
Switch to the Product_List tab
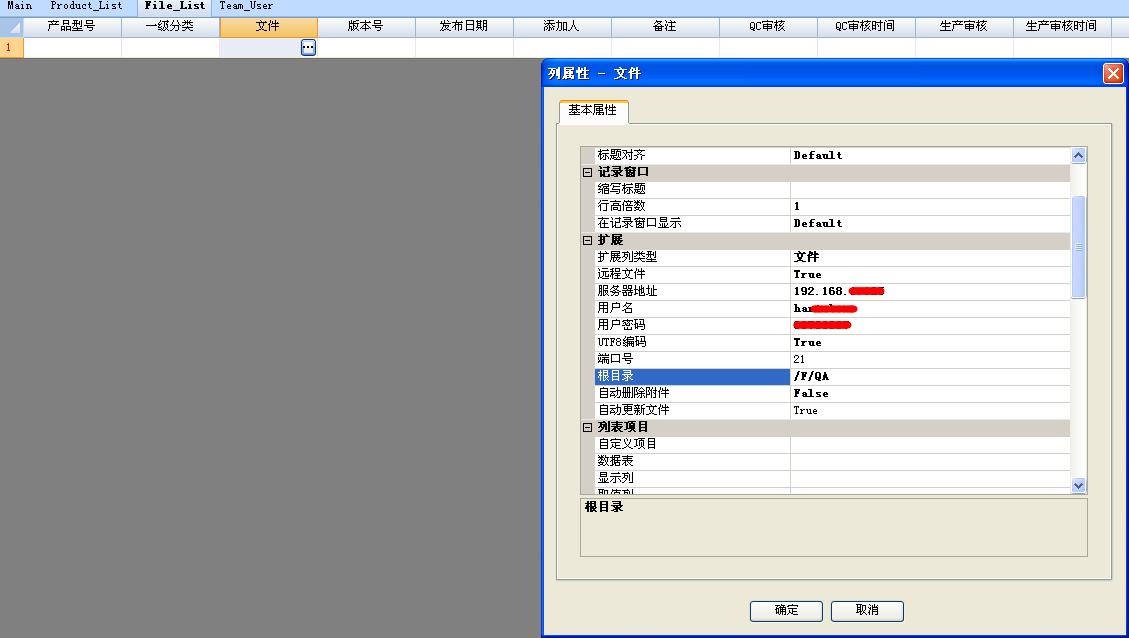(86, 6)
